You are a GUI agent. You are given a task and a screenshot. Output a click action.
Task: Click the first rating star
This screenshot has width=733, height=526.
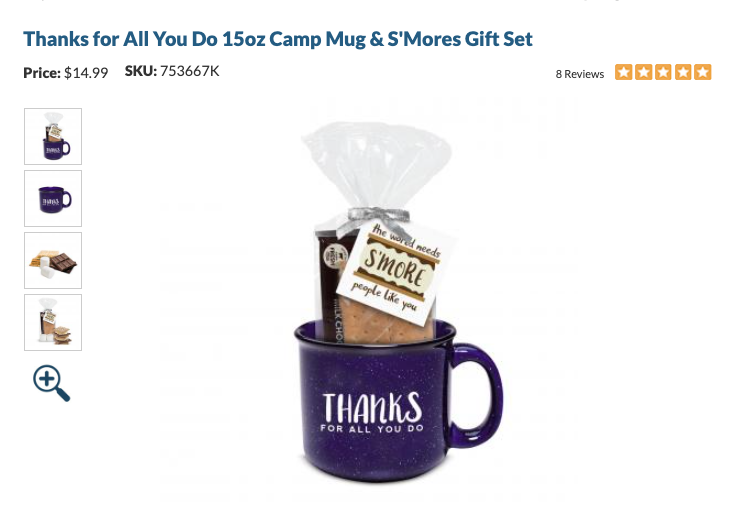pyautogui.click(x=624, y=72)
